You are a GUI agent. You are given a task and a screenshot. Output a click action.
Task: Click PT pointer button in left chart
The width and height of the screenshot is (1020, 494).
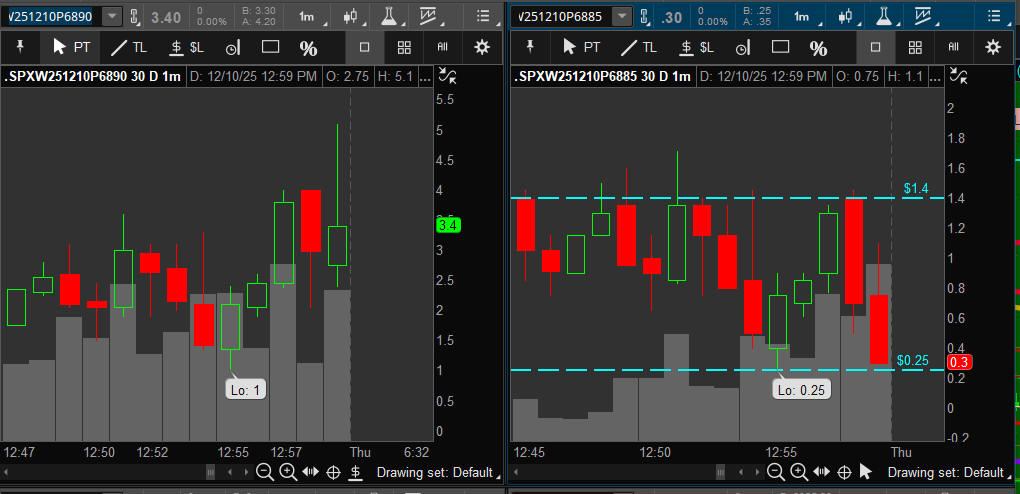pos(71,47)
